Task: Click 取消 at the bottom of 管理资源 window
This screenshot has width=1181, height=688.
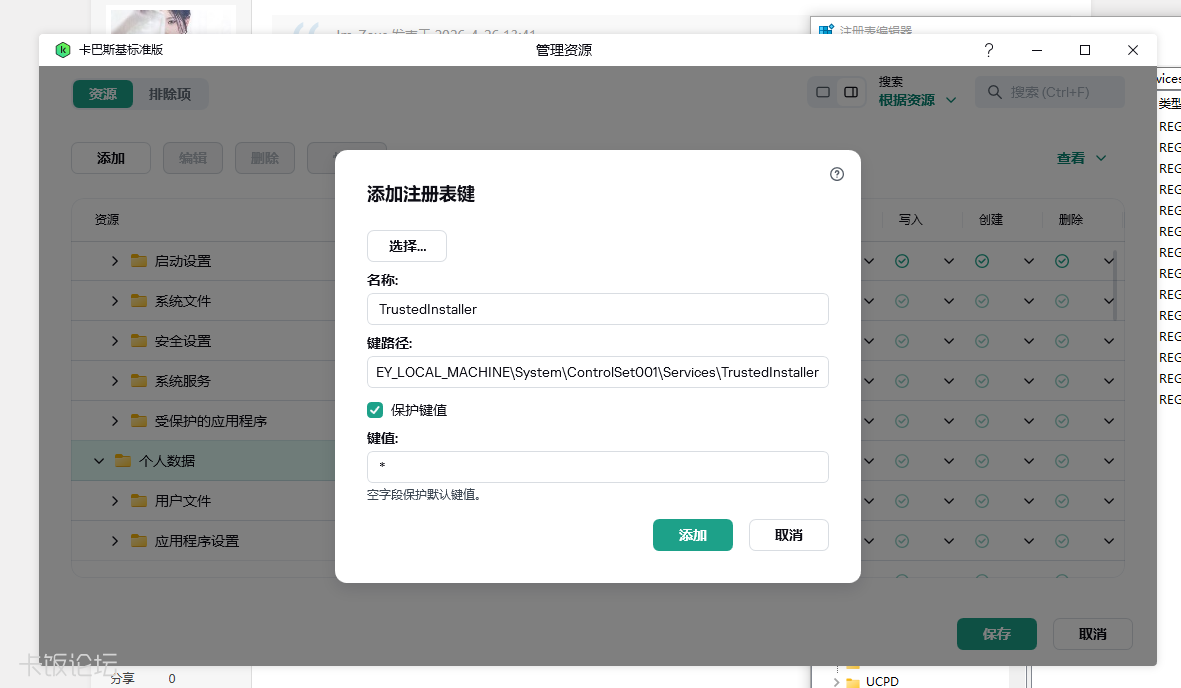Action: [x=1092, y=634]
